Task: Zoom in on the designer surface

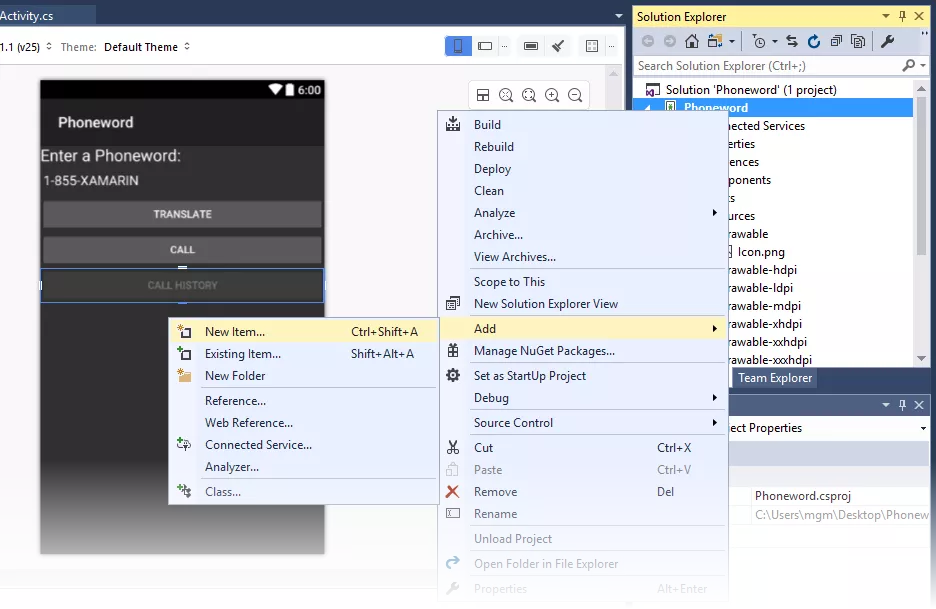Action: [552, 95]
